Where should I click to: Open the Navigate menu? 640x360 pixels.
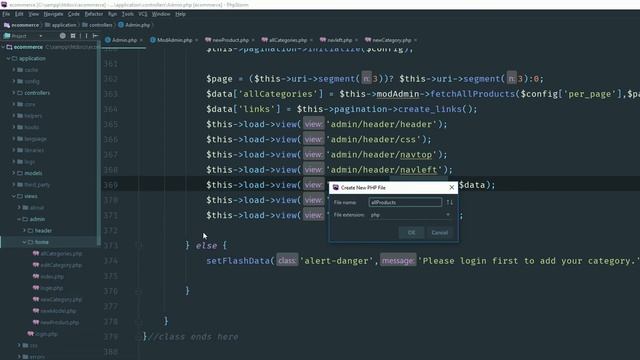pyautogui.click(x=53, y=14)
